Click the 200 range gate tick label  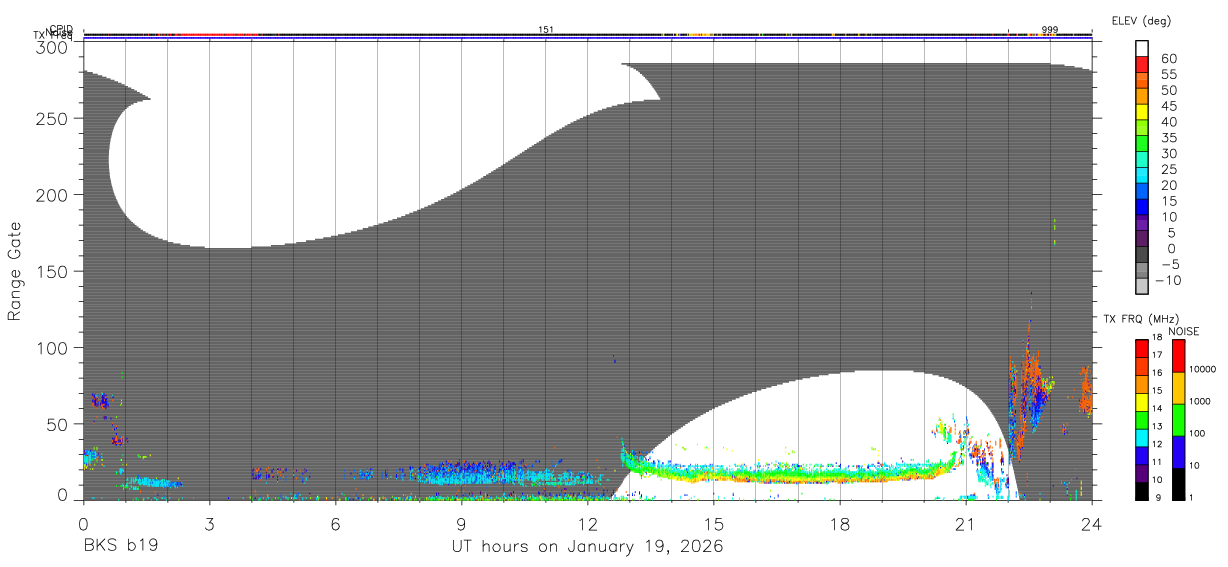(x=53, y=195)
